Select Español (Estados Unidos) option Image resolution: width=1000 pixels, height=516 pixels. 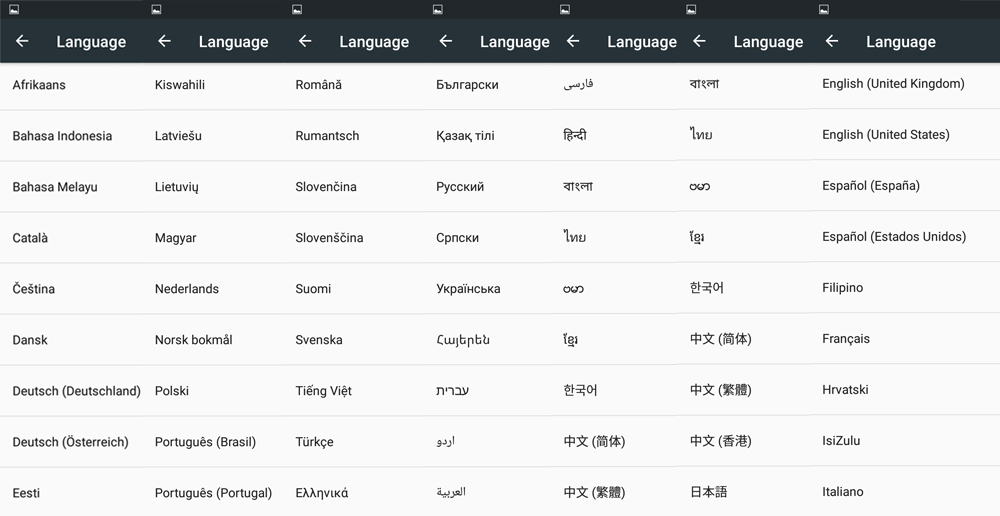(893, 237)
